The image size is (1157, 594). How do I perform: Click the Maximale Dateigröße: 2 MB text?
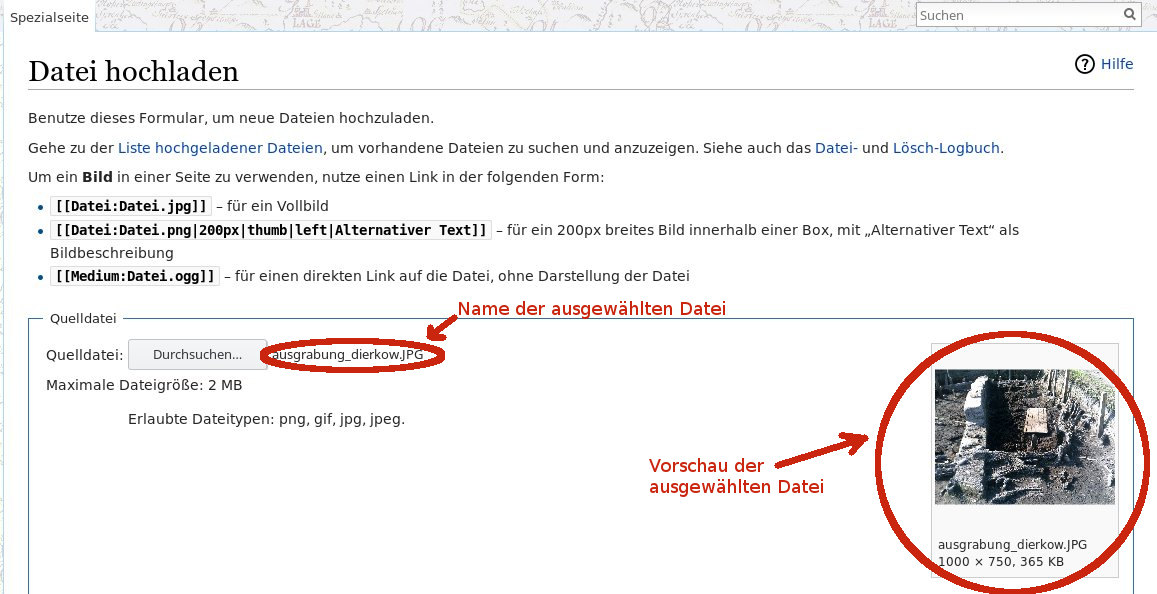tap(144, 385)
